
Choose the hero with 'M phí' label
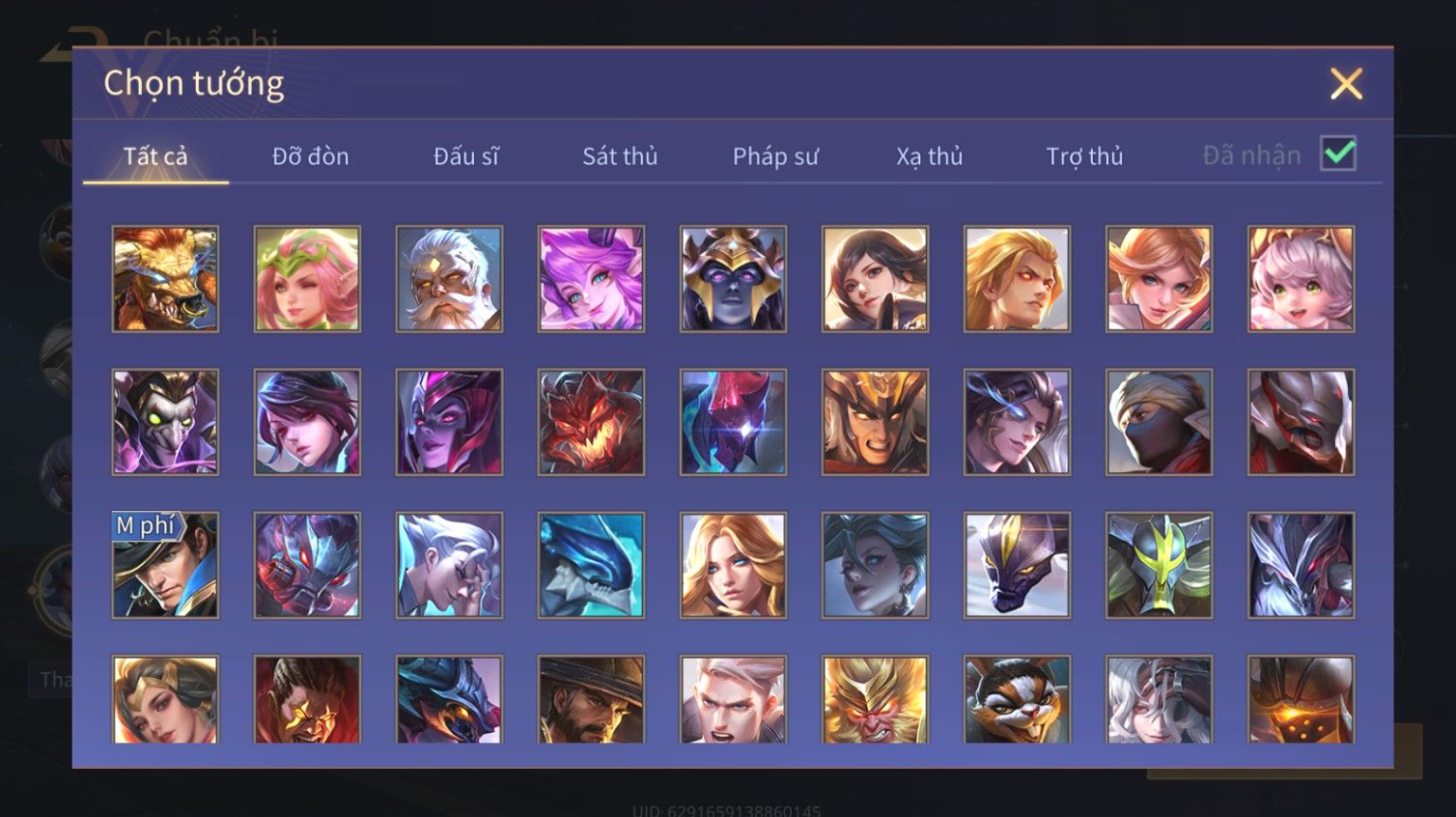(x=165, y=565)
